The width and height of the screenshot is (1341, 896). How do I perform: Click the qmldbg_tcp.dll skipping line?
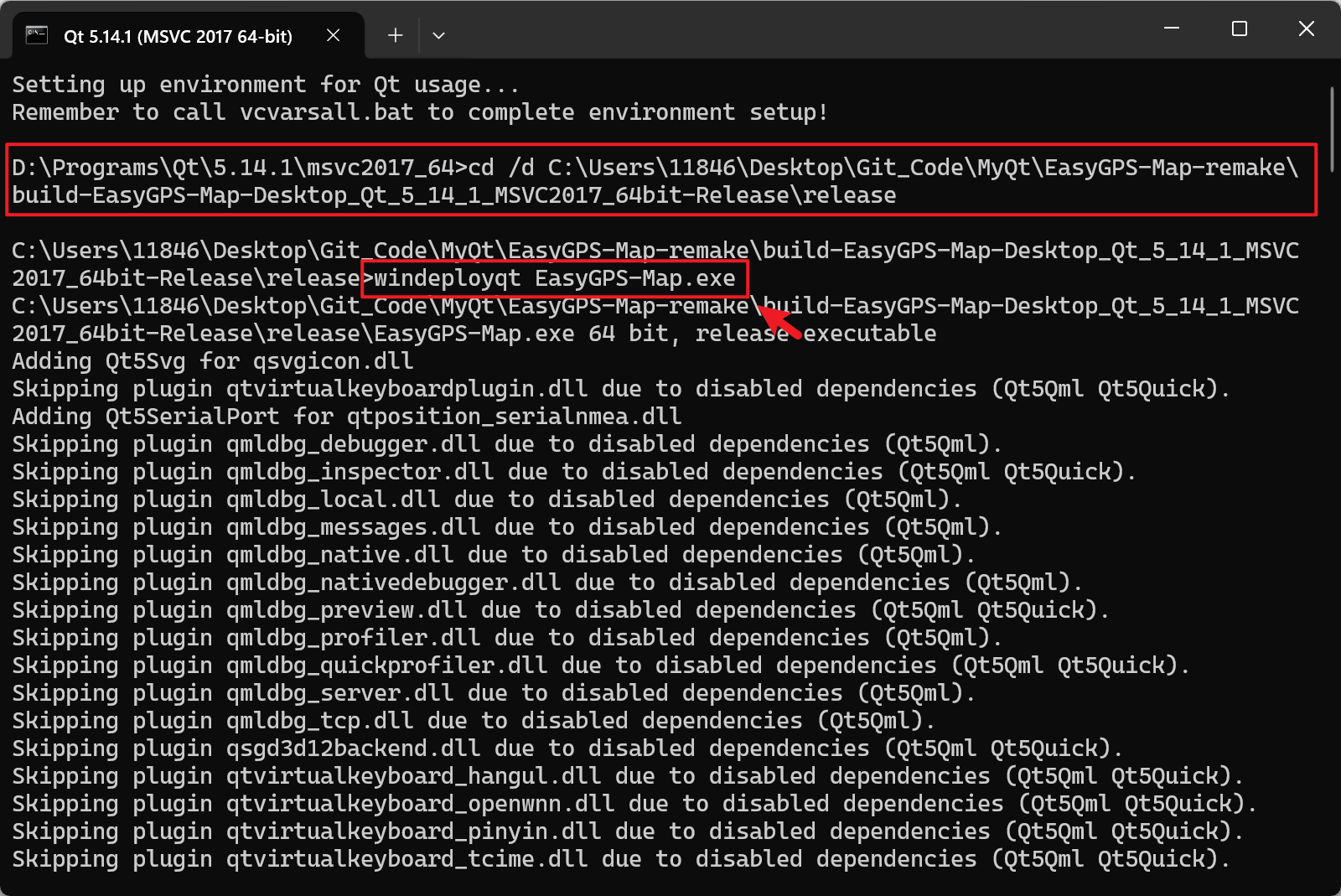tap(474, 721)
